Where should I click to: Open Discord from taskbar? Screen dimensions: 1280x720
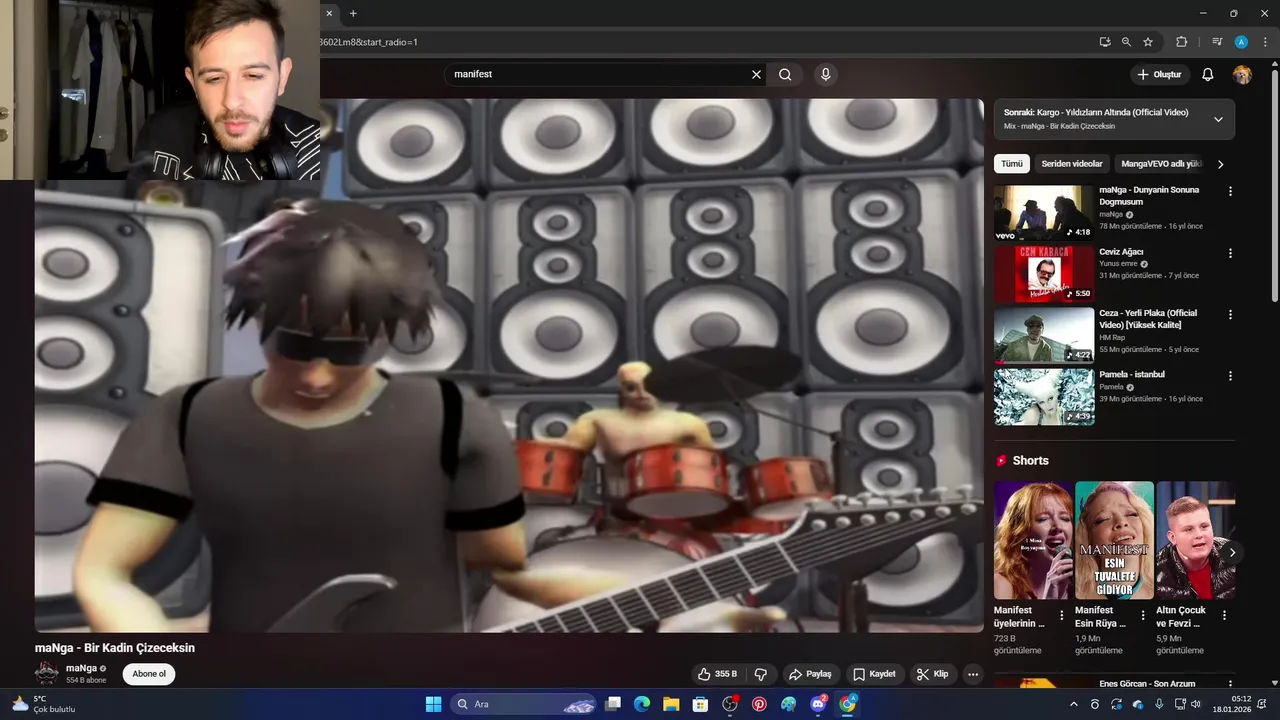click(x=818, y=704)
